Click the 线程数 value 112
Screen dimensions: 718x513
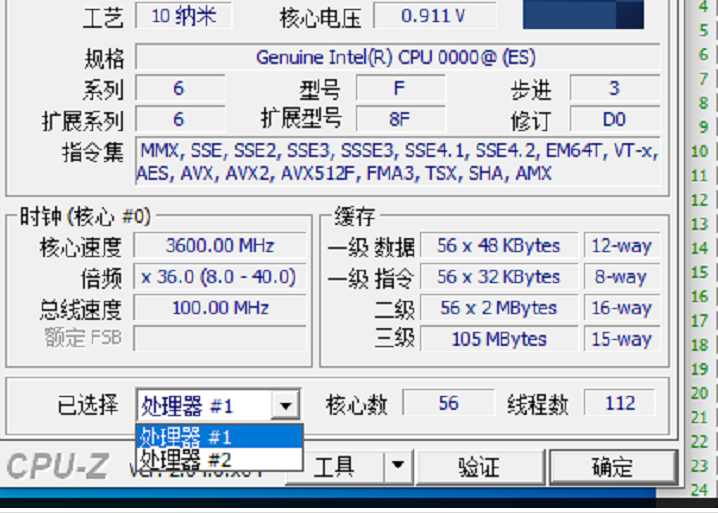point(620,403)
